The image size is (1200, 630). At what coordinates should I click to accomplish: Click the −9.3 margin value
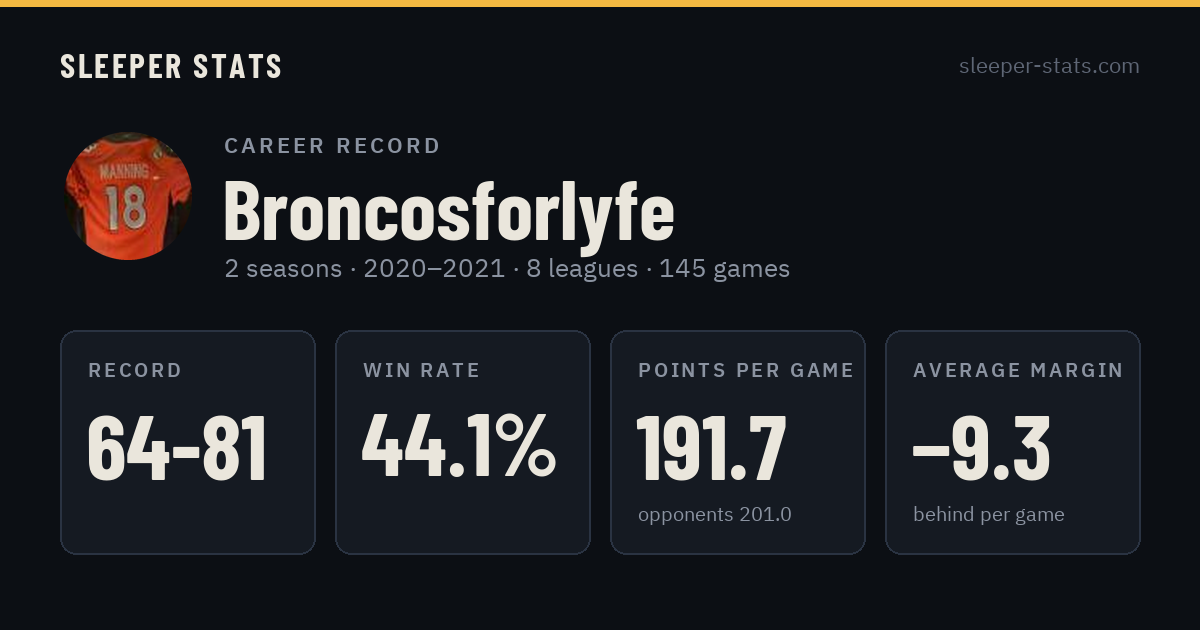coord(981,449)
